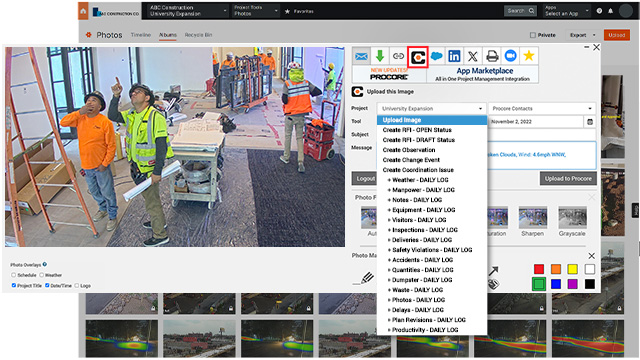Toggle the Private checkbox
The image size is (640, 360).
(533, 35)
